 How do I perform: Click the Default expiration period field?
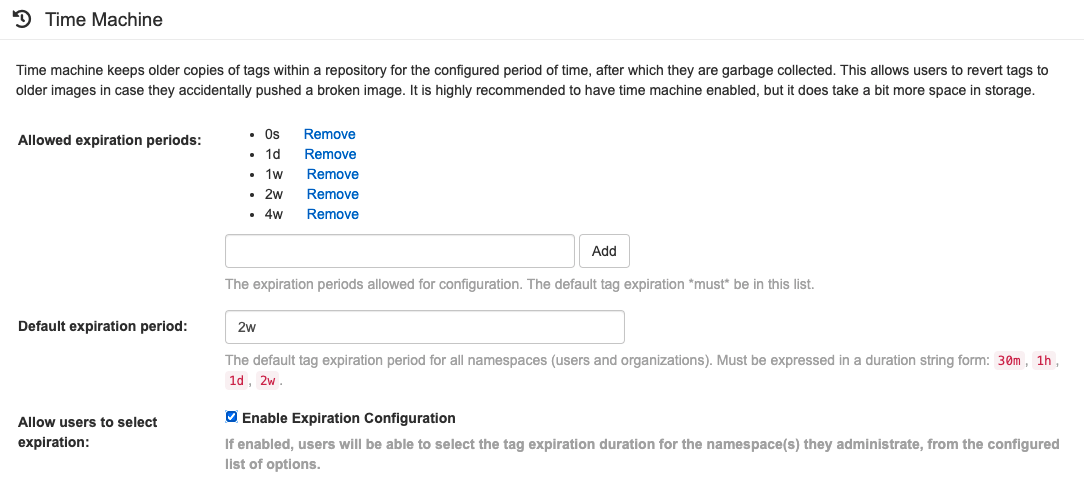(x=425, y=327)
